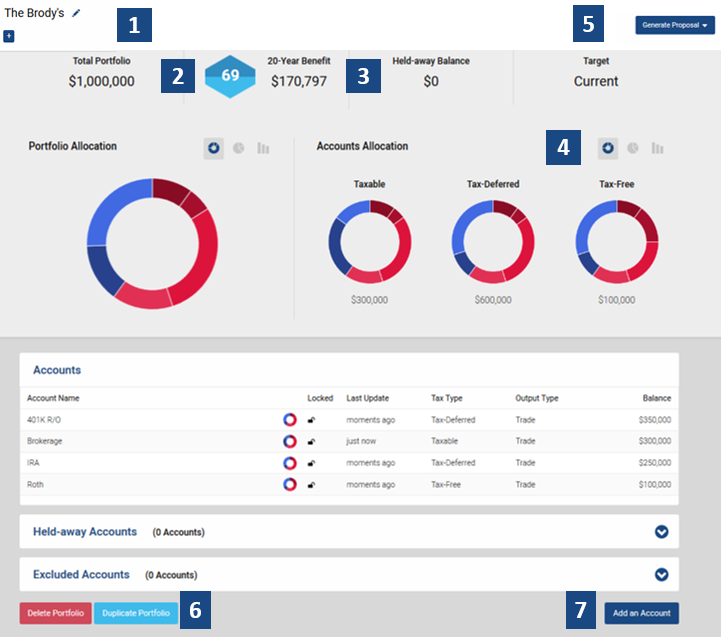The height and width of the screenshot is (641, 721).
Task: Switch Accounts Allocation to bar chart view
Action: tap(658, 148)
